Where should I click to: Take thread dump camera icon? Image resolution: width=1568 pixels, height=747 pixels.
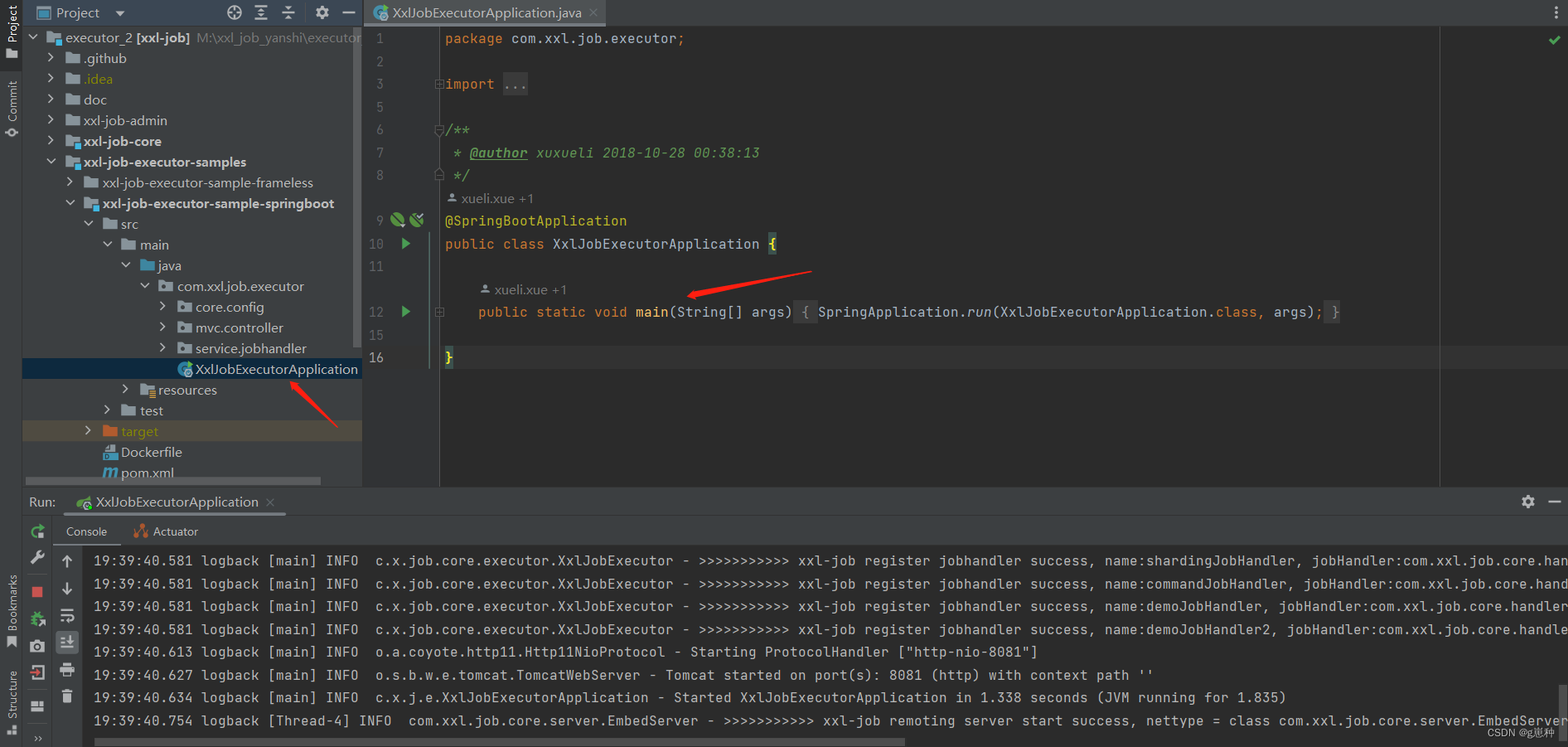37,646
